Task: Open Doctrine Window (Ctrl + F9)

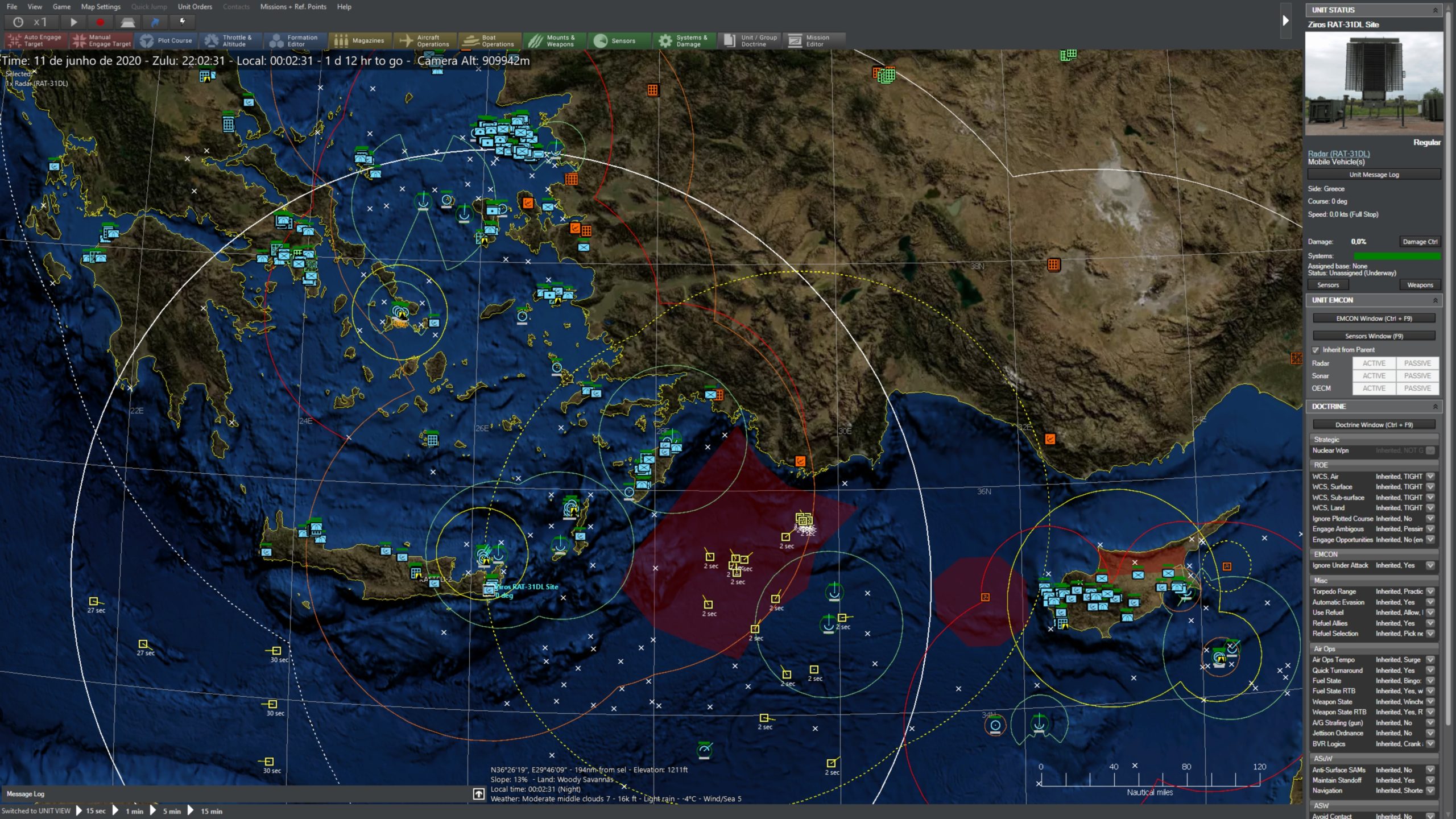Action: point(1374,425)
